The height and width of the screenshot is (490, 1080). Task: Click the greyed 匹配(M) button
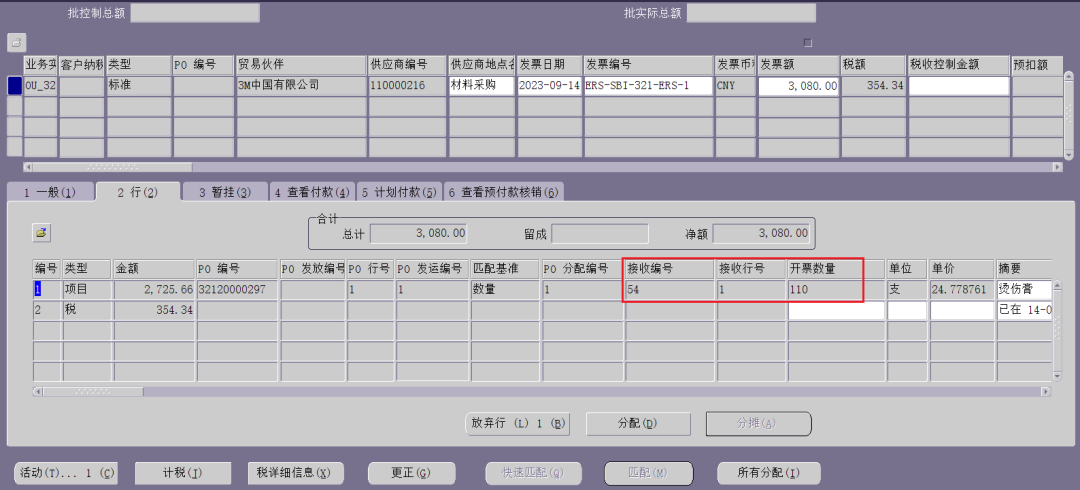point(648,473)
